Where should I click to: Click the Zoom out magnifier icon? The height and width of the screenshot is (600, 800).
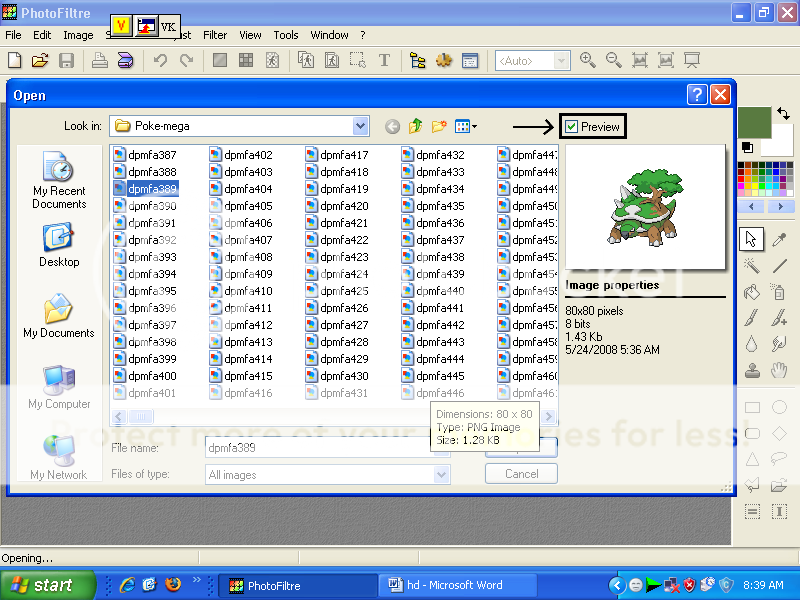coord(614,61)
